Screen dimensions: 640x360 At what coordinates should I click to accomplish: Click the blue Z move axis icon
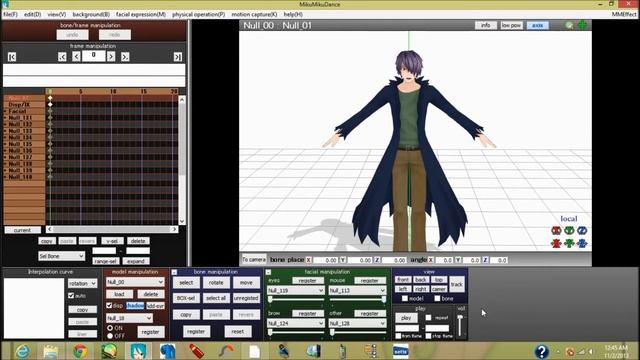point(582,244)
